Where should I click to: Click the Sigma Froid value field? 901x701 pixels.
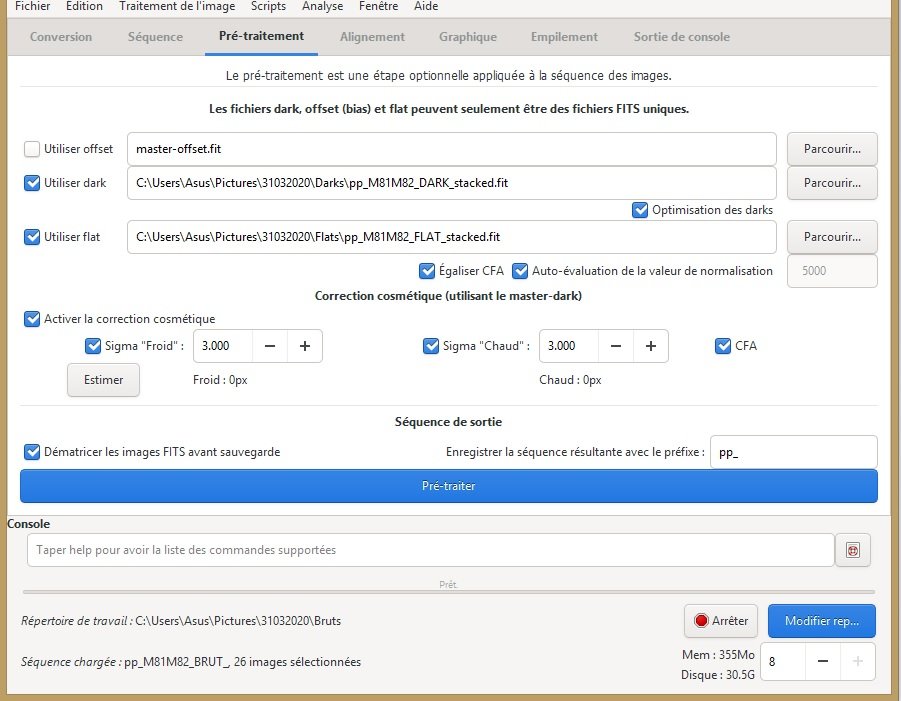[x=223, y=346]
